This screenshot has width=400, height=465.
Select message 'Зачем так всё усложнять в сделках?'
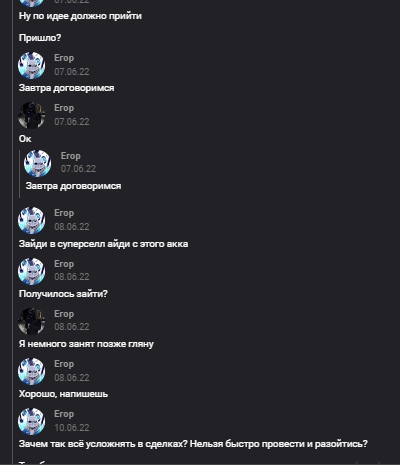coord(193,444)
